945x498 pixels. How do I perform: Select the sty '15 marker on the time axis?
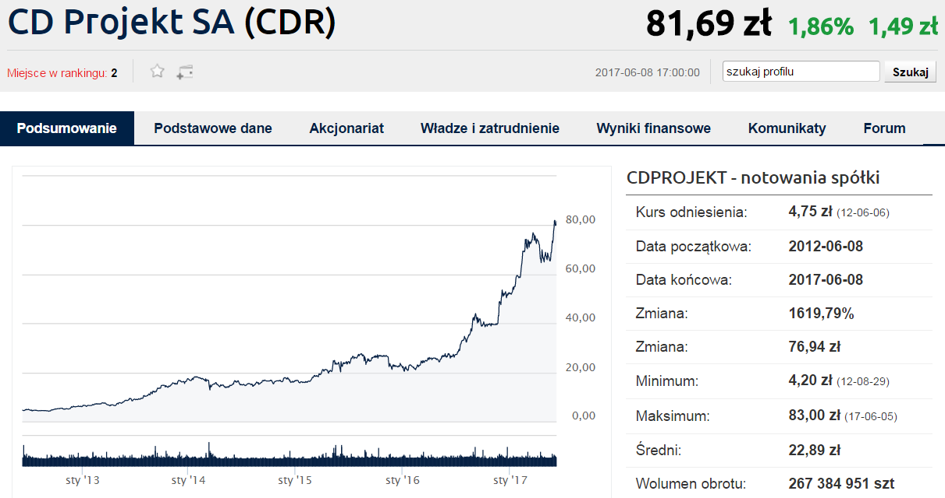click(x=295, y=481)
